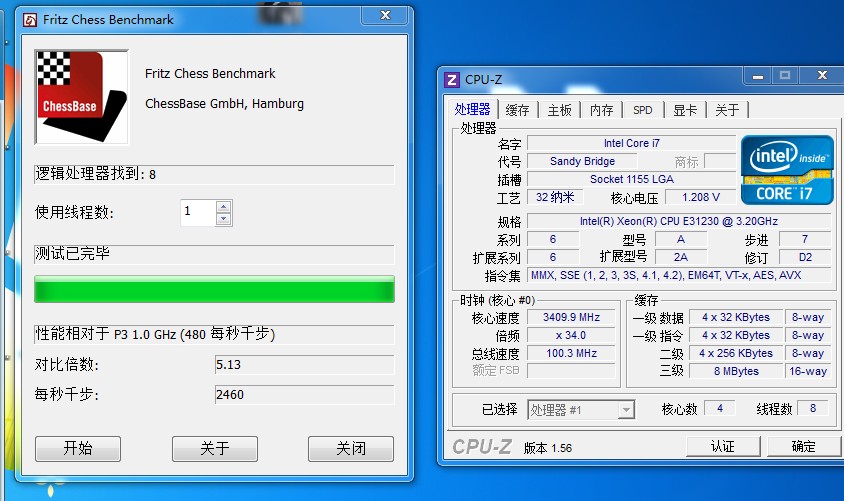Click the 'Sandy Bridge' code name field
This screenshot has height=501, width=844.
point(582,161)
